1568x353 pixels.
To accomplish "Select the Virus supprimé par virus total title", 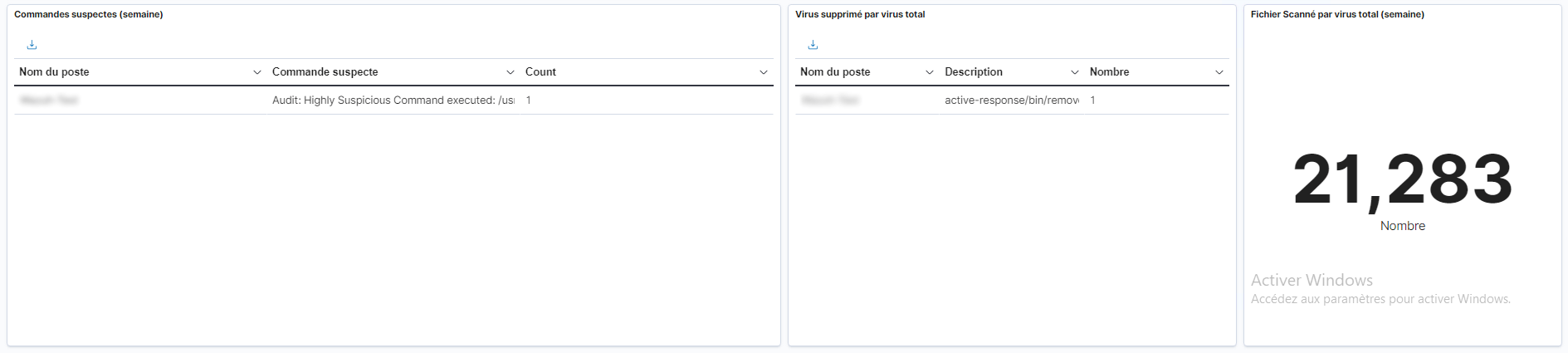I will [x=860, y=14].
